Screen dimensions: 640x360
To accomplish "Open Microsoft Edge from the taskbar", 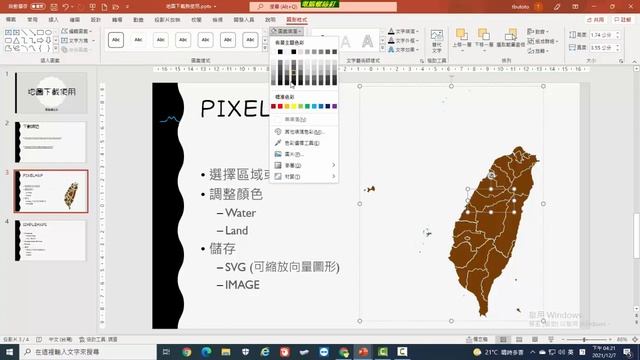I will click(x=206, y=352).
